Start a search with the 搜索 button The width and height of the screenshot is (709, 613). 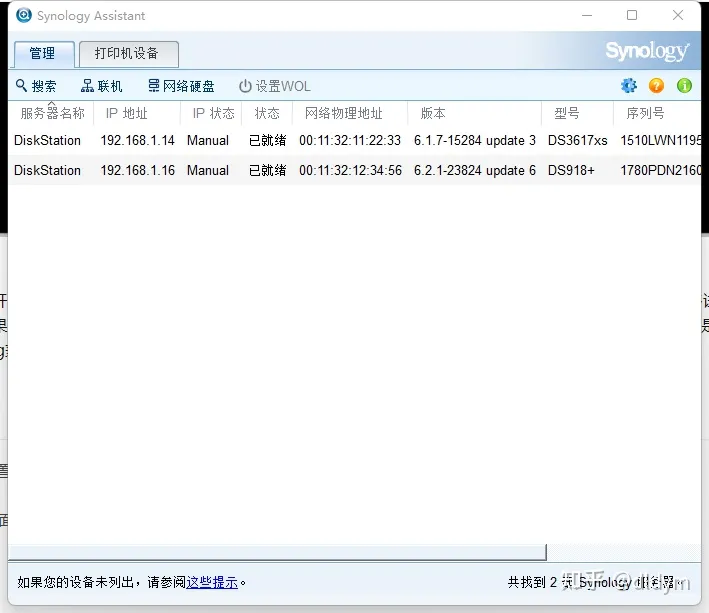36,86
